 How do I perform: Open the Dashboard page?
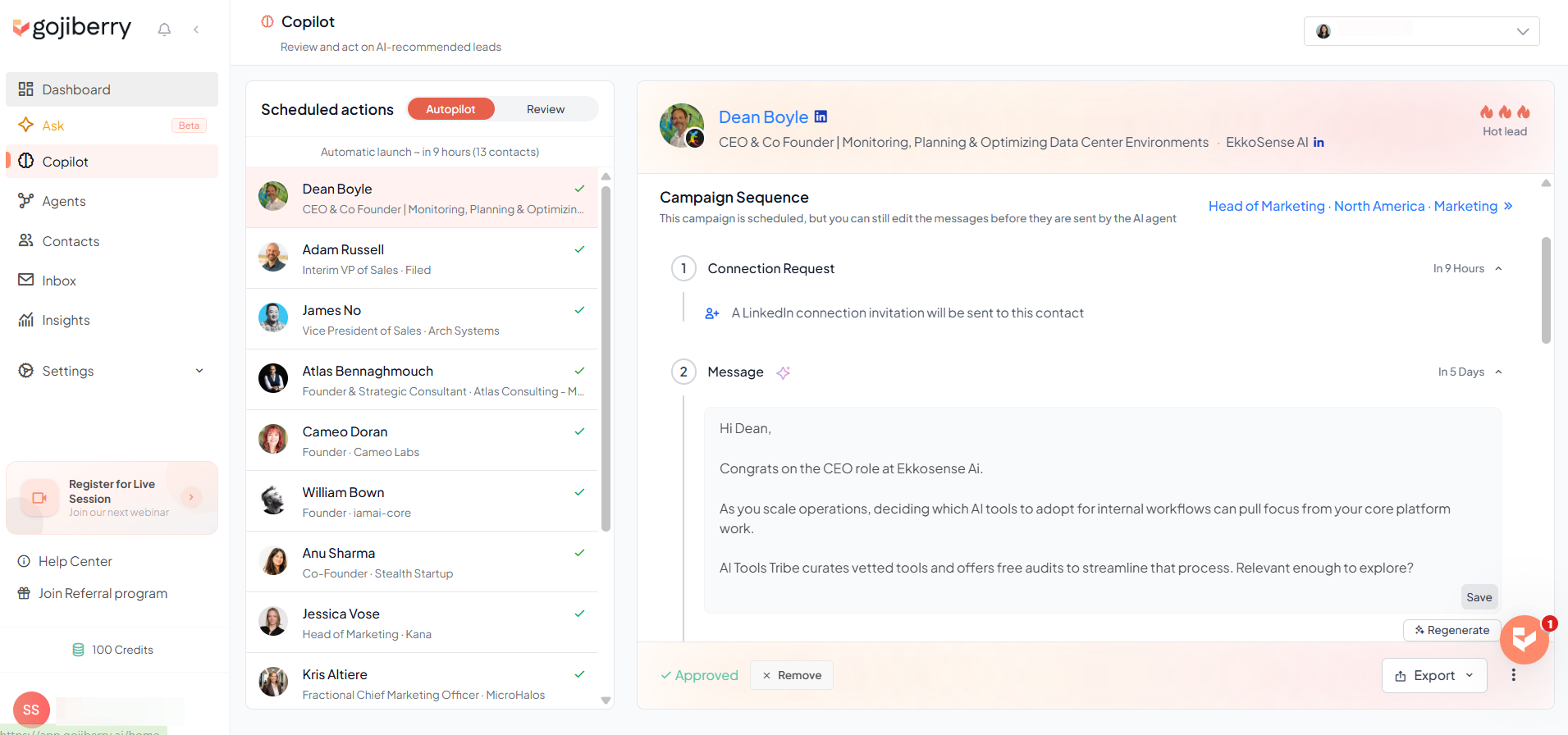click(x=112, y=89)
